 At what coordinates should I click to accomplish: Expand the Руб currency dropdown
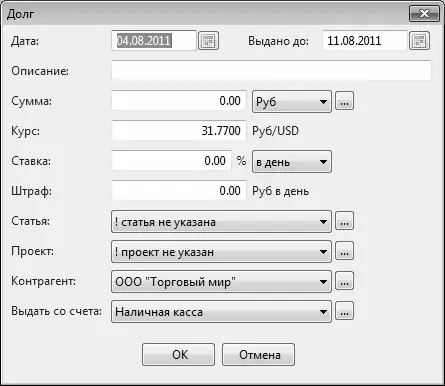292,101
